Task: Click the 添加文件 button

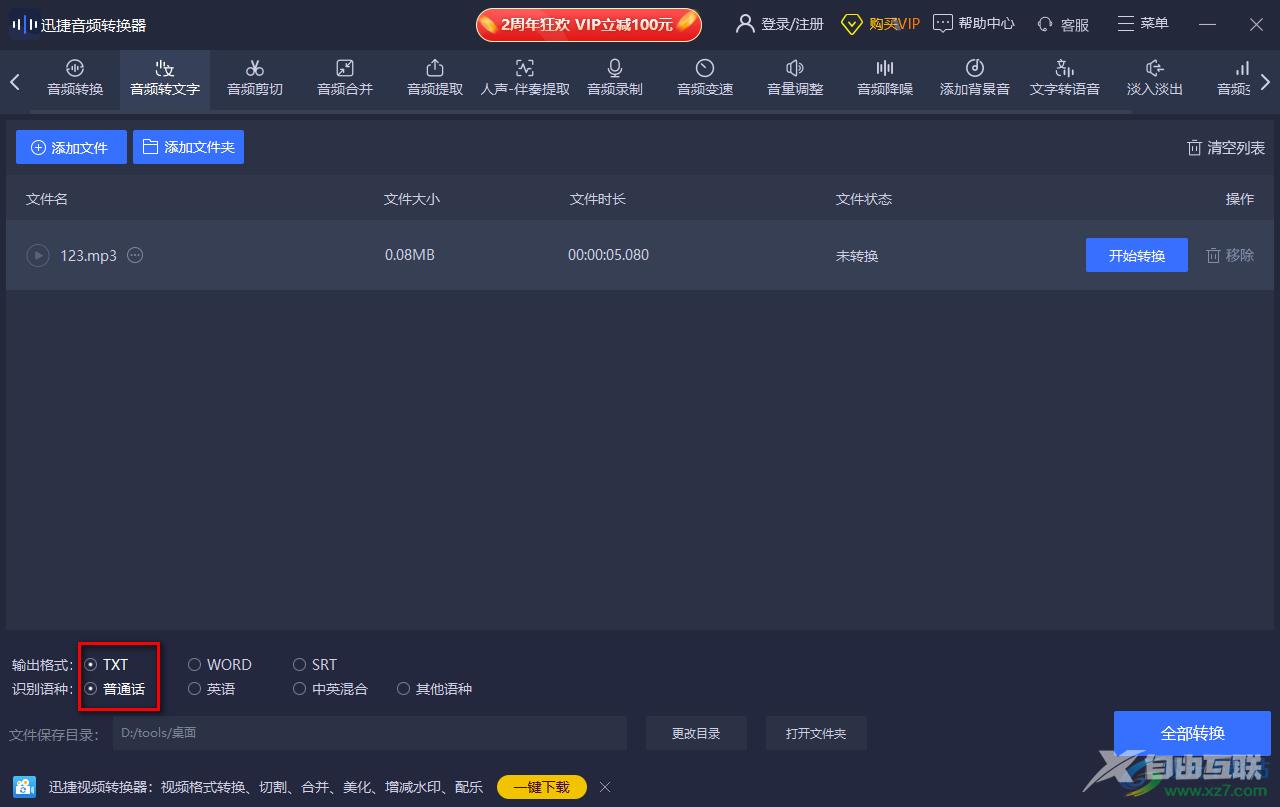Action: tap(71, 147)
